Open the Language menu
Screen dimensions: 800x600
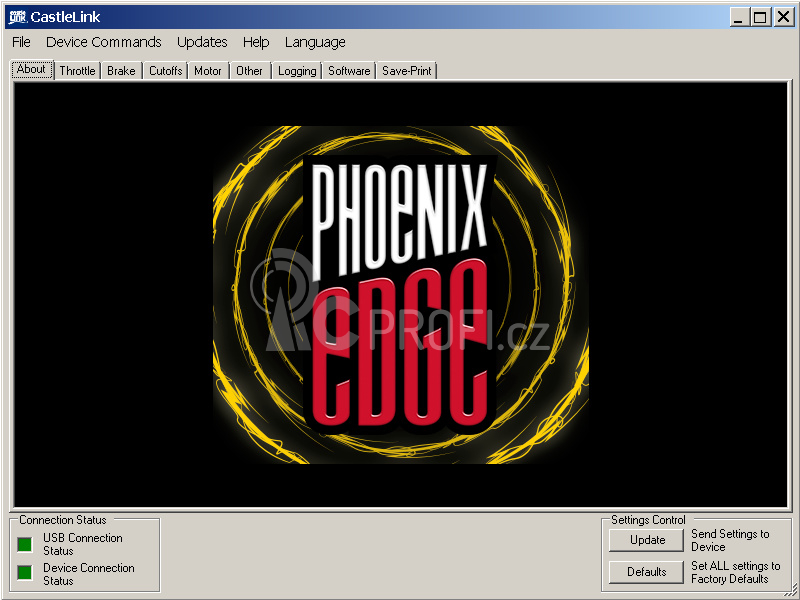(315, 42)
